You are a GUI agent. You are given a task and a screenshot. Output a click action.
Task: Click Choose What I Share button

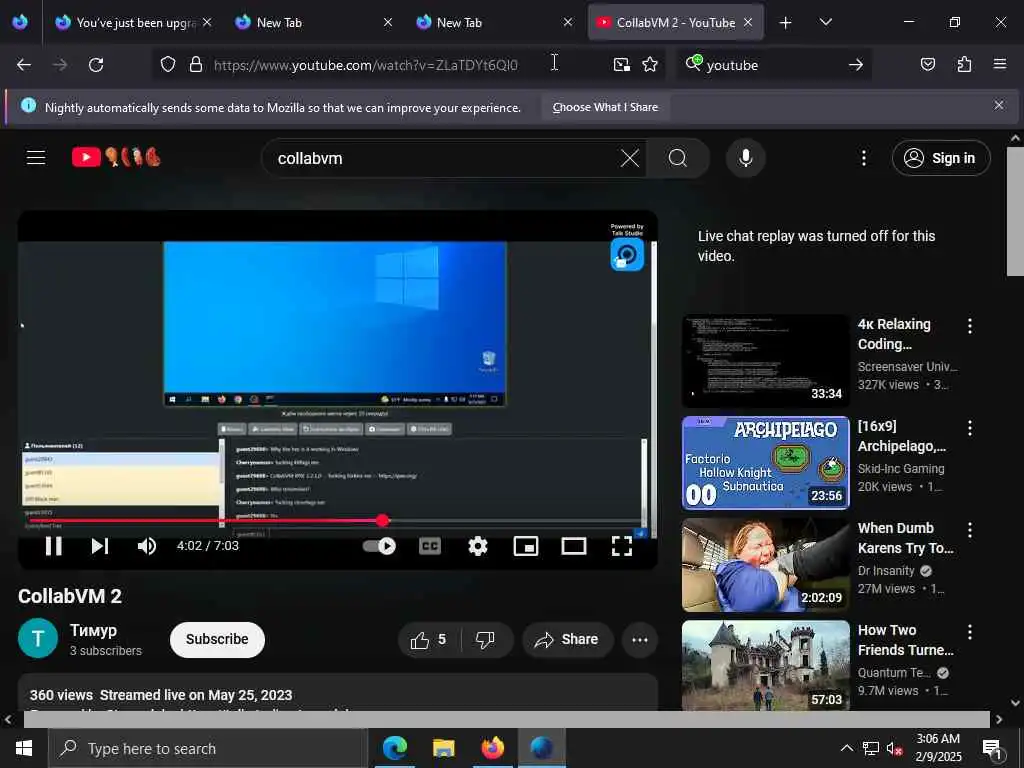(605, 107)
